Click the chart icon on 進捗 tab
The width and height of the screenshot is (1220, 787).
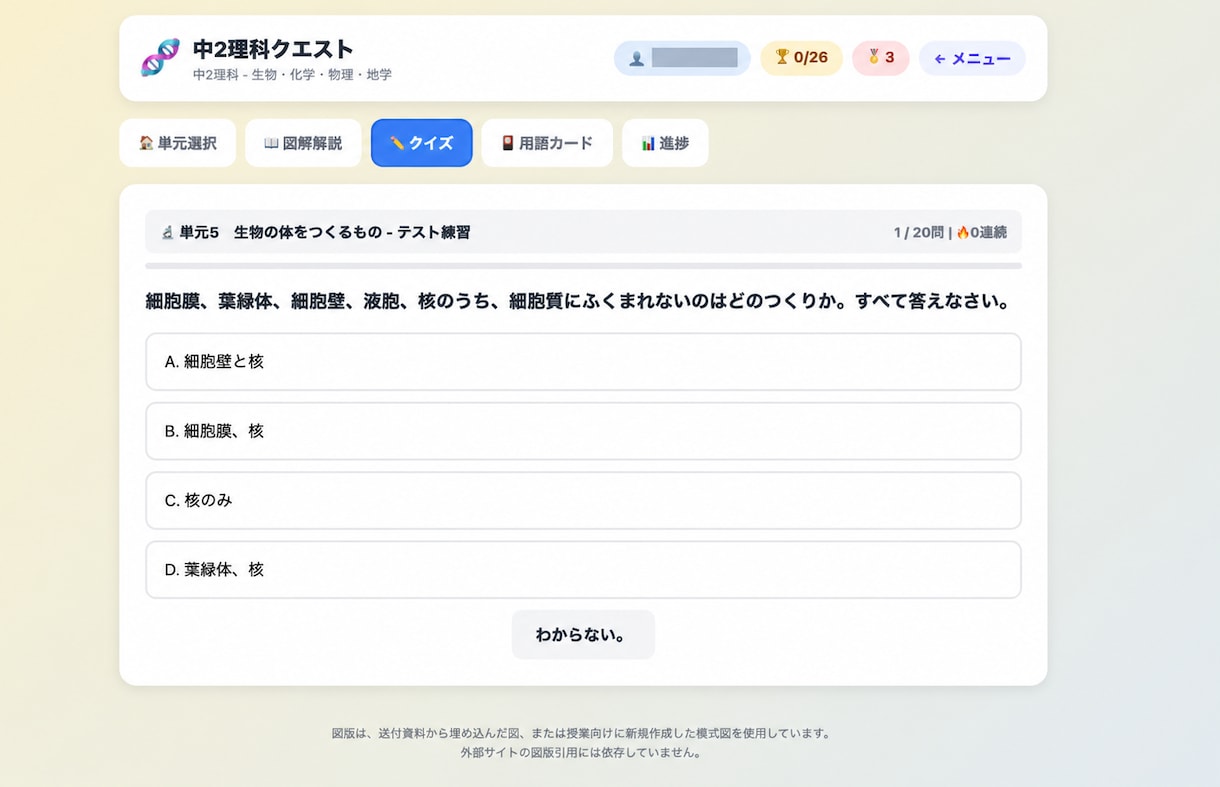(x=648, y=143)
